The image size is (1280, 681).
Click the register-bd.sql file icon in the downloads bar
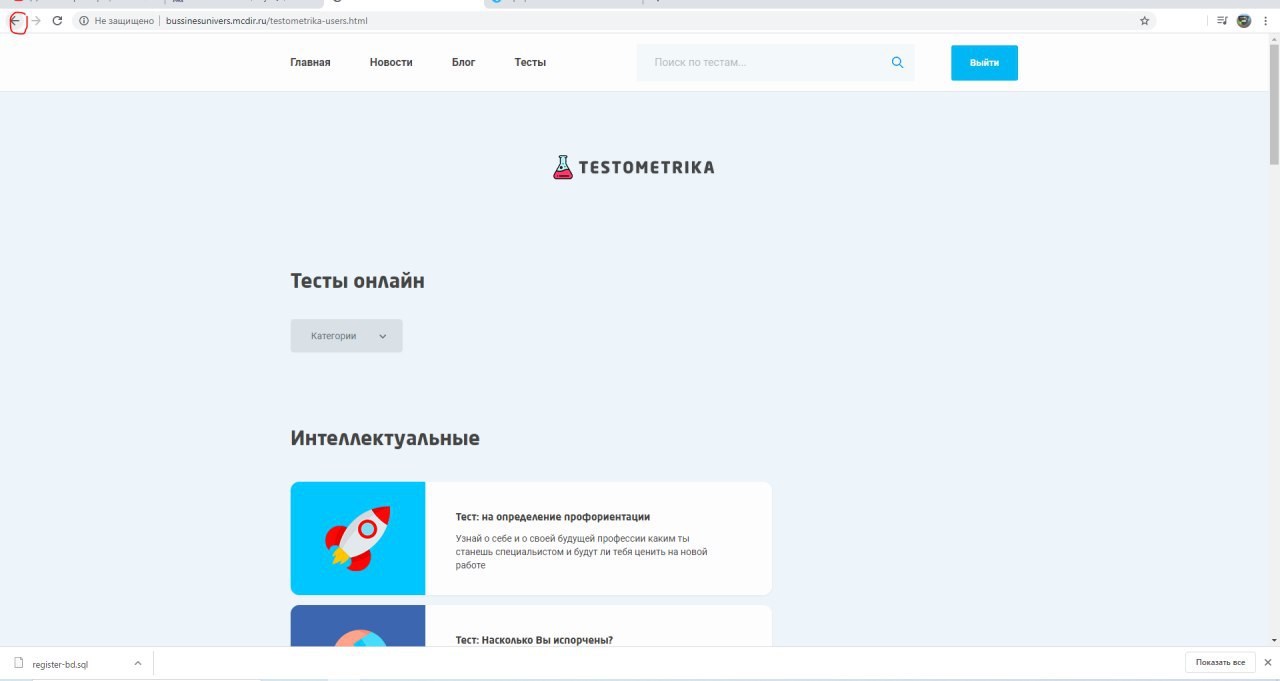coord(18,663)
